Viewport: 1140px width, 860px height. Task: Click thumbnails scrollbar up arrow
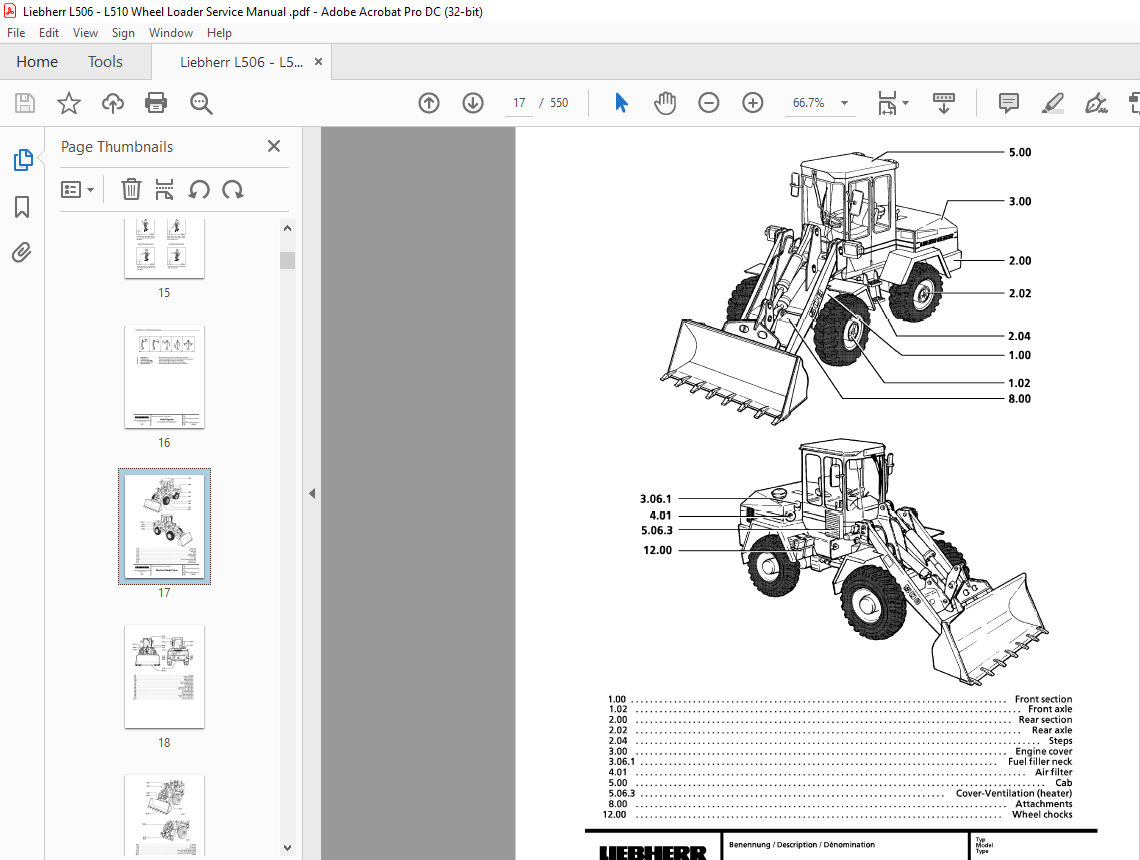[287, 228]
